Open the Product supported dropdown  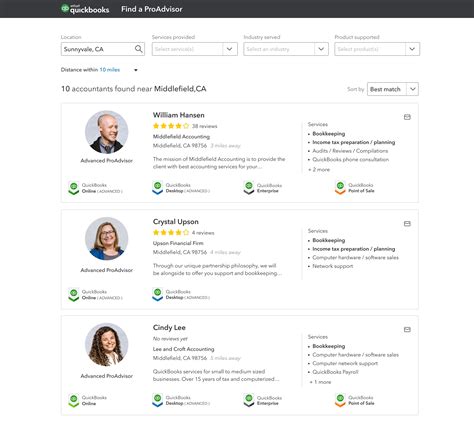point(377,49)
